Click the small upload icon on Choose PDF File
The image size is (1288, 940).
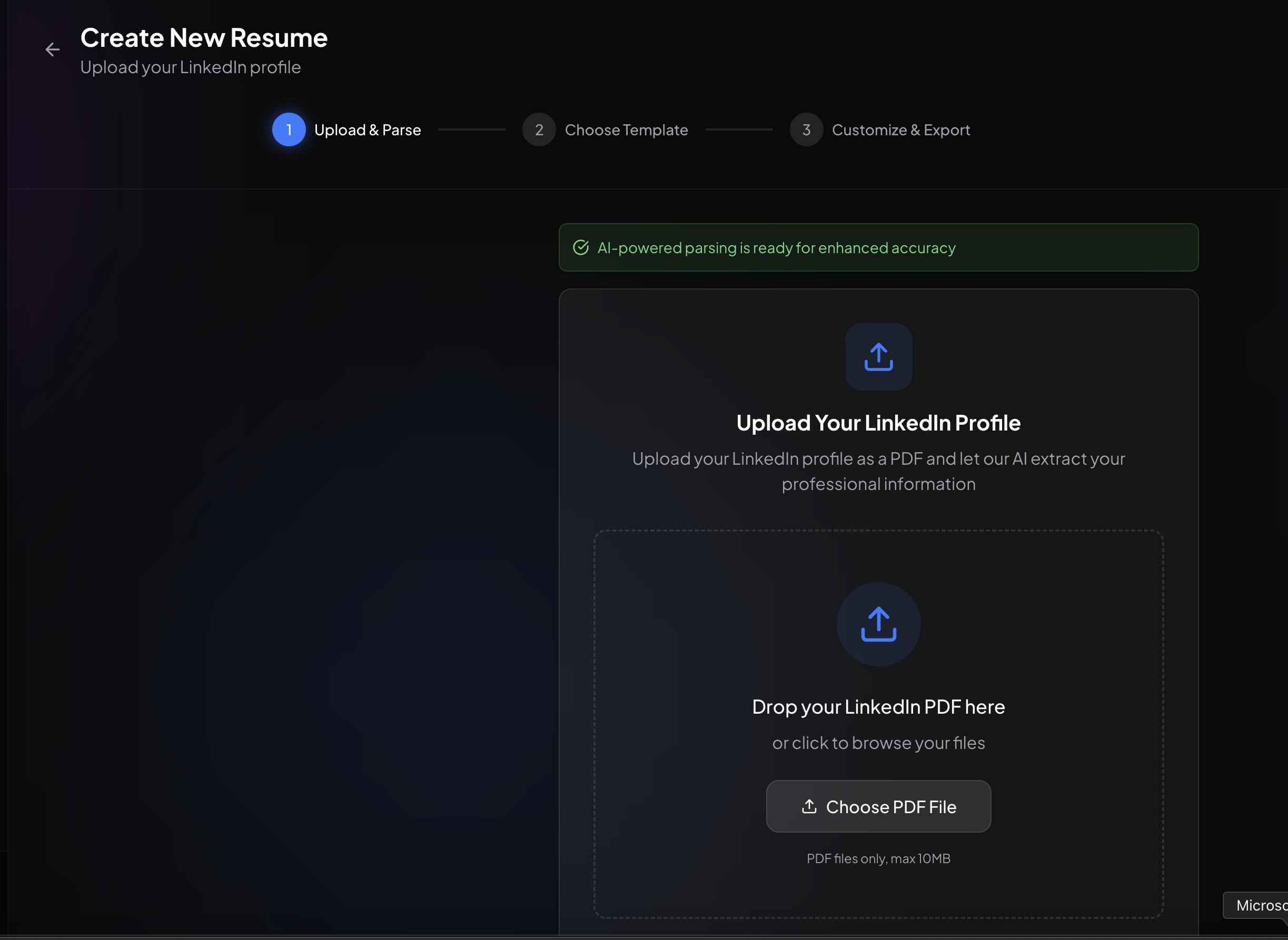click(809, 806)
